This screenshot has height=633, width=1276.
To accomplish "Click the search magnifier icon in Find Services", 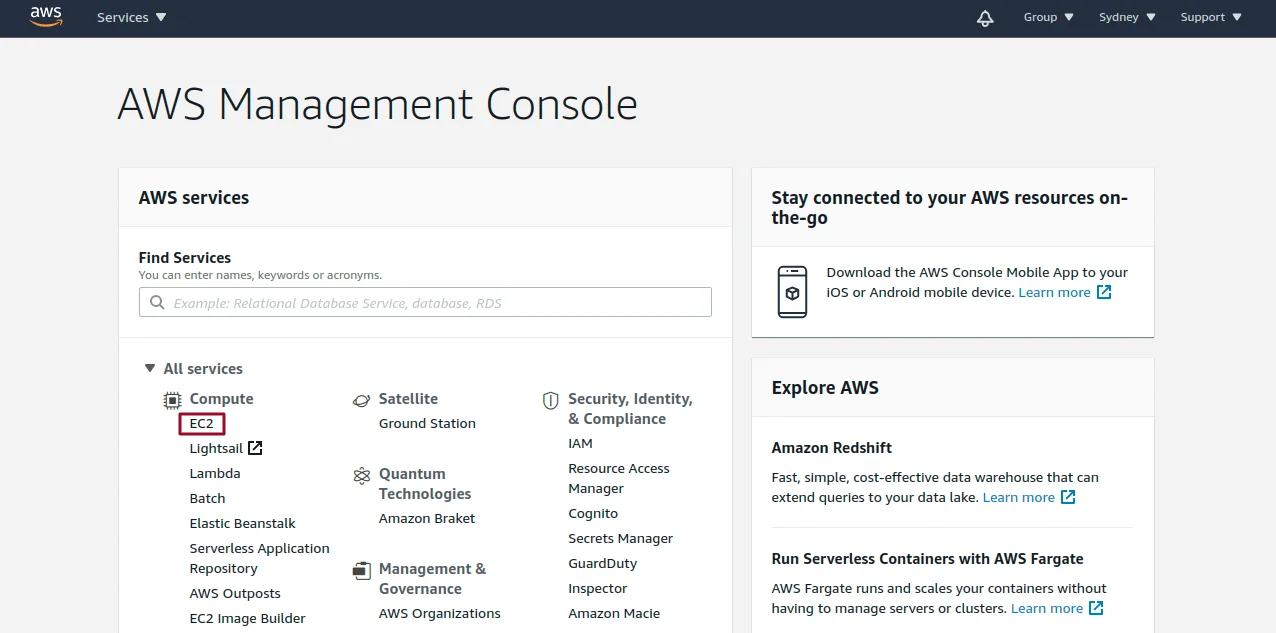I will tap(157, 302).
